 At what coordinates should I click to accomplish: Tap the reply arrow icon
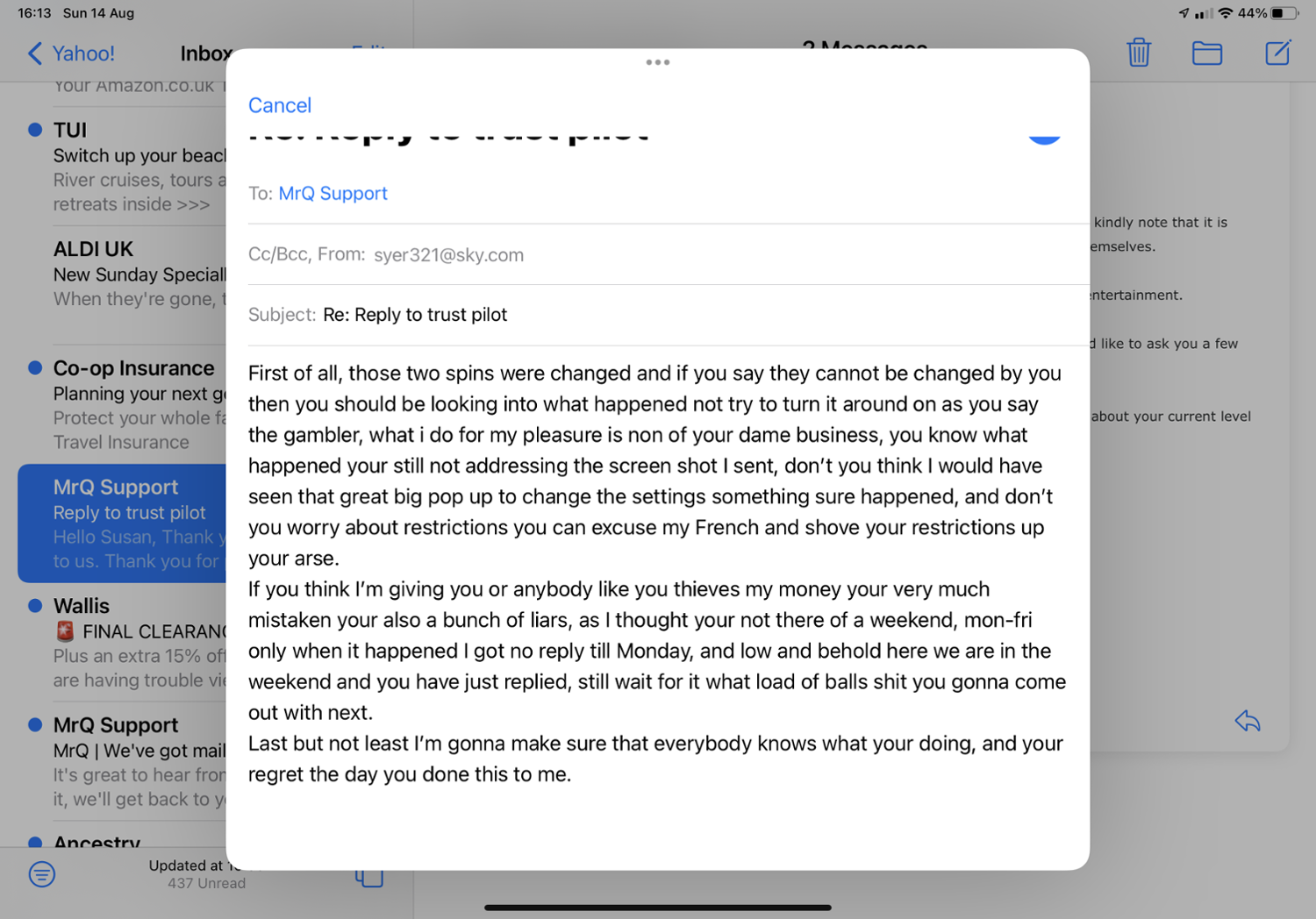pos(1247,722)
